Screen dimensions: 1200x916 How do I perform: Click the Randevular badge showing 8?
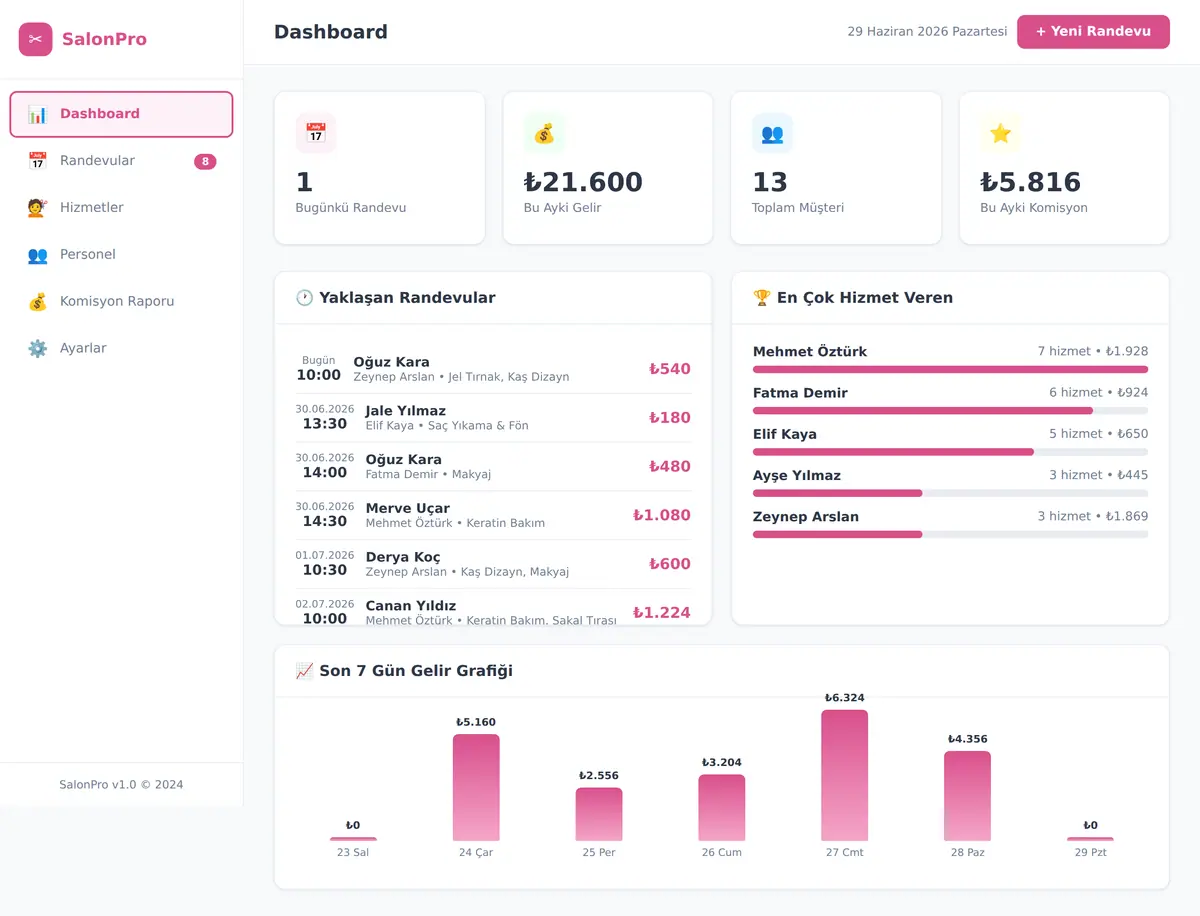pos(205,162)
